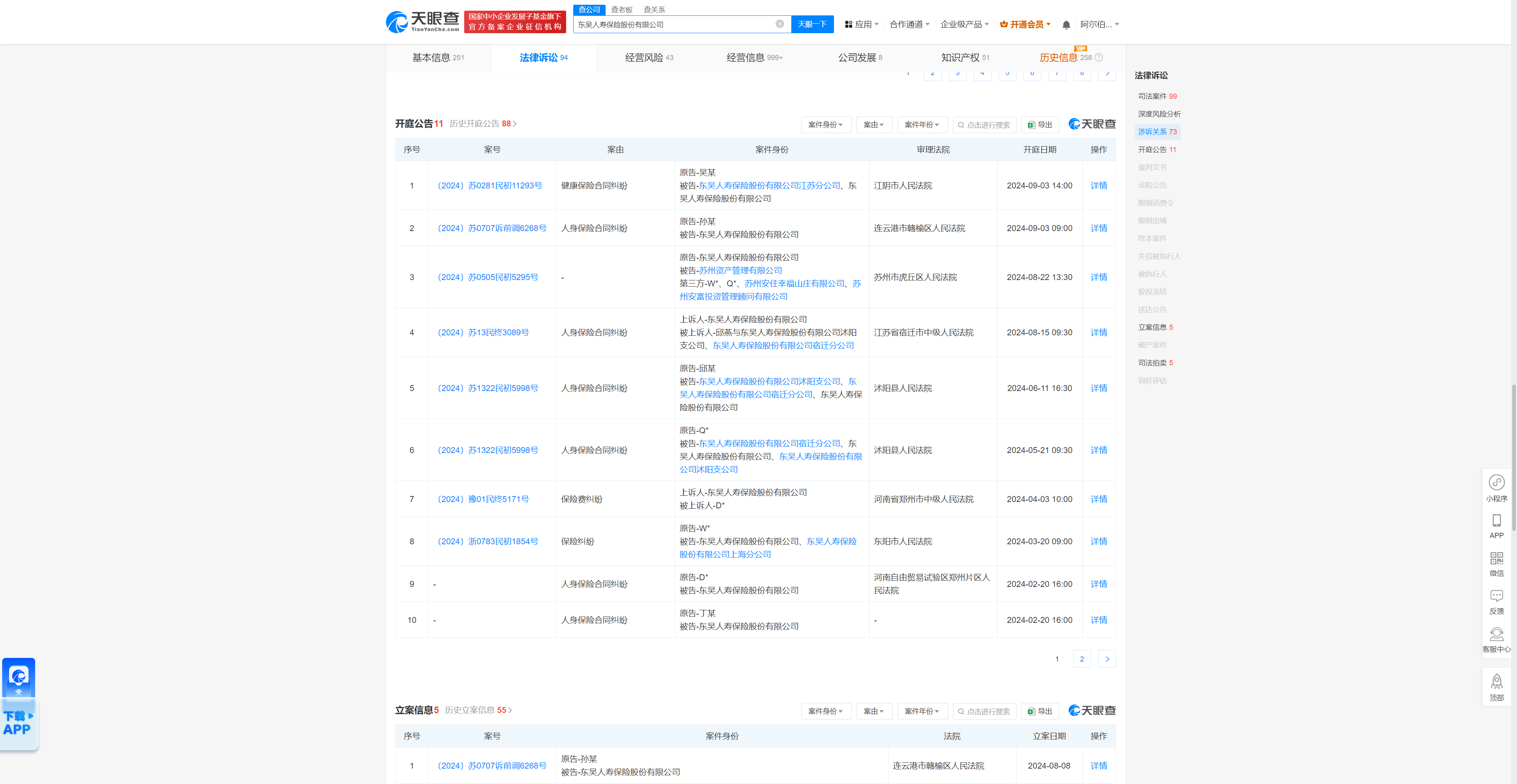Expand 案由 filter in 立案信息
This screenshot has width=1517, height=784.
[x=874, y=711]
